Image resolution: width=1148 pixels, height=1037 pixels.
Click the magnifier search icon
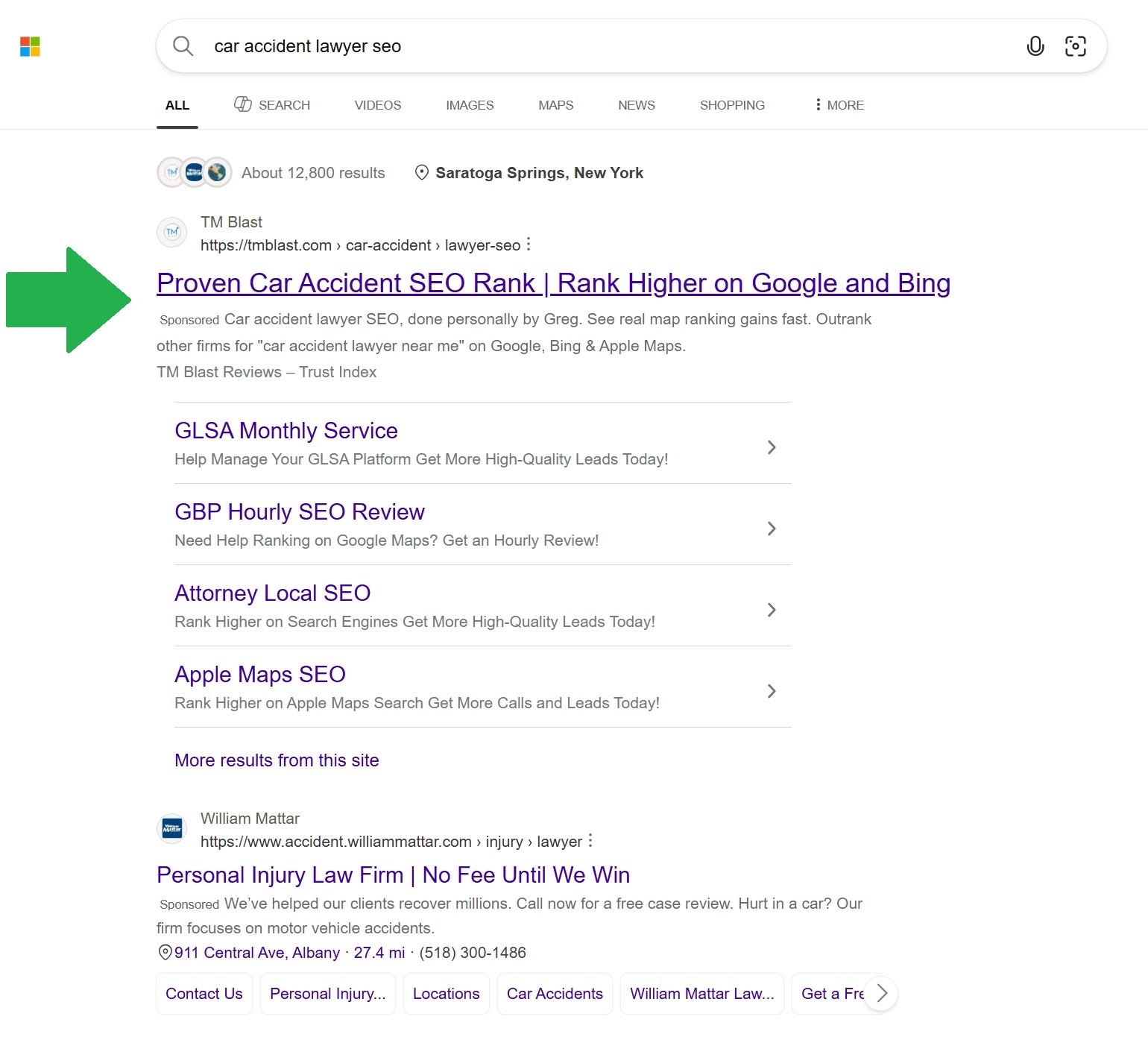pos(183,46)
